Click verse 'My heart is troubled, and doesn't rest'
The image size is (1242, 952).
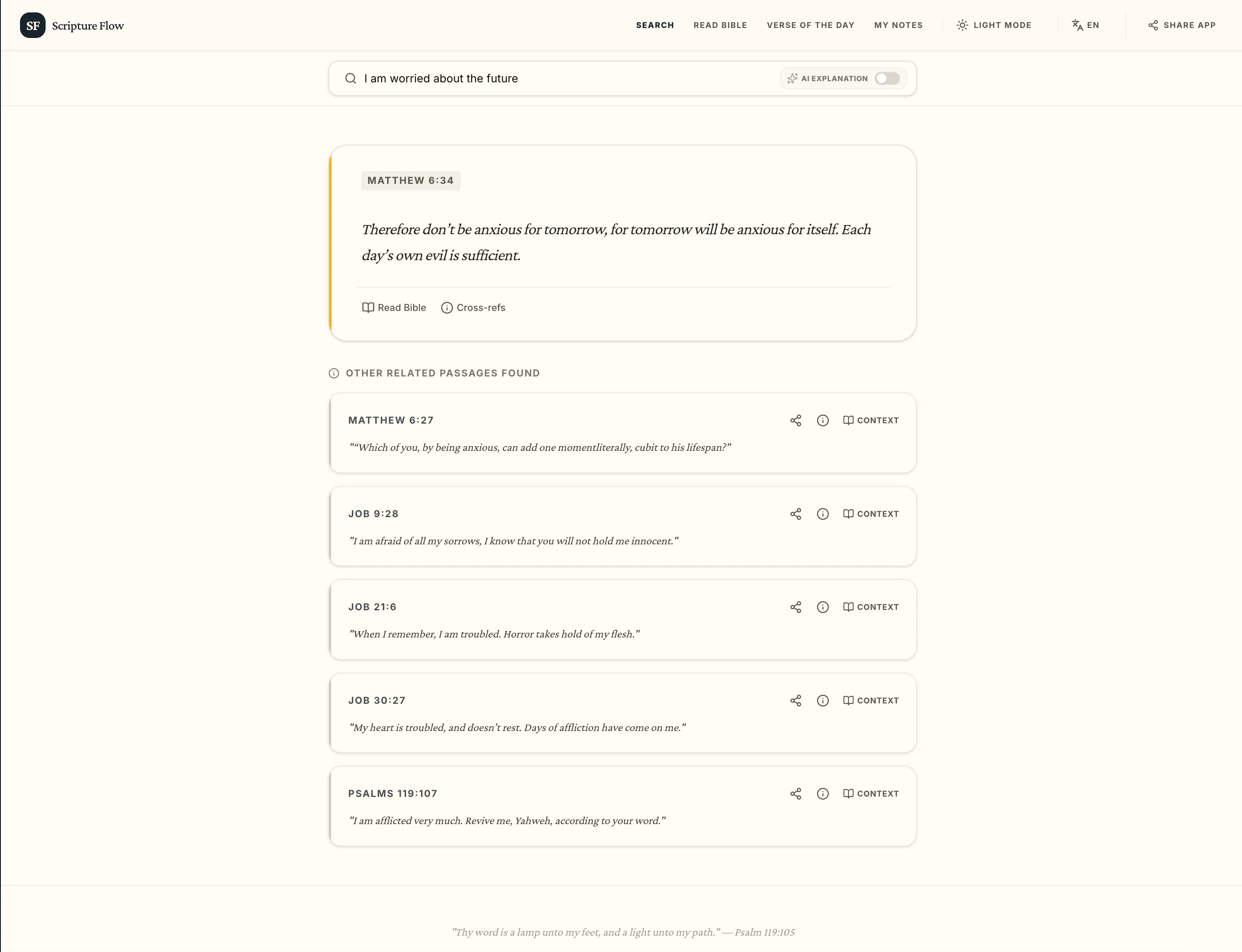pyautogui.click(x=517, y=727)
